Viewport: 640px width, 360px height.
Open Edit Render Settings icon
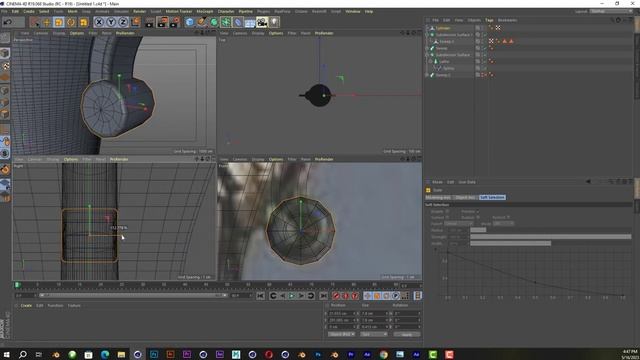click(x=175, y=22)
